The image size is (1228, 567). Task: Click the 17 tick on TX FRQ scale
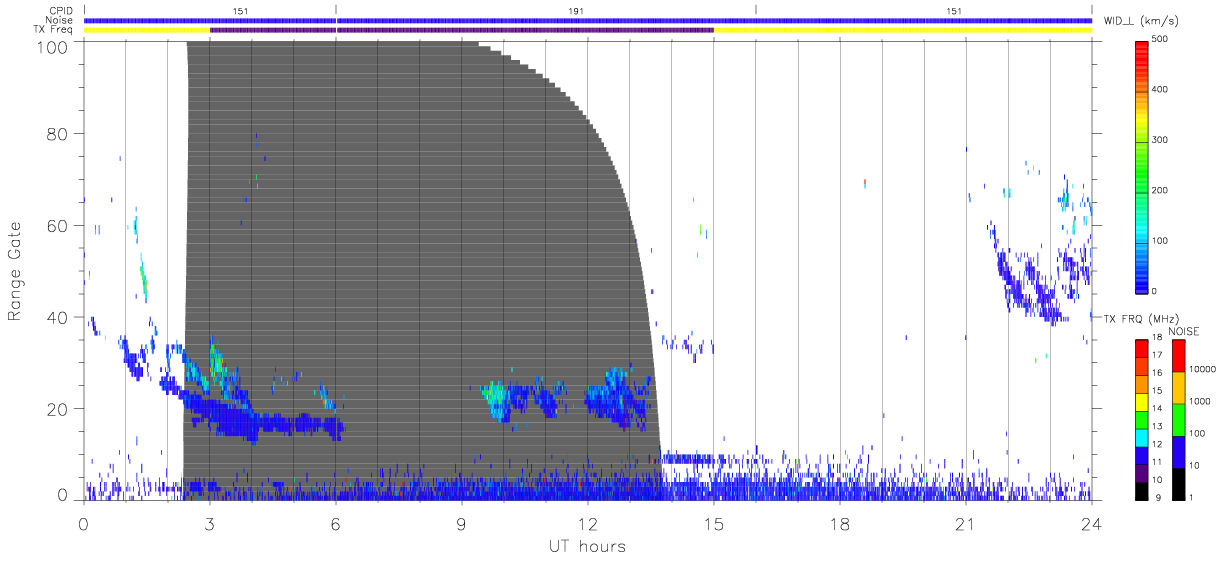(x=1156, y=355)
